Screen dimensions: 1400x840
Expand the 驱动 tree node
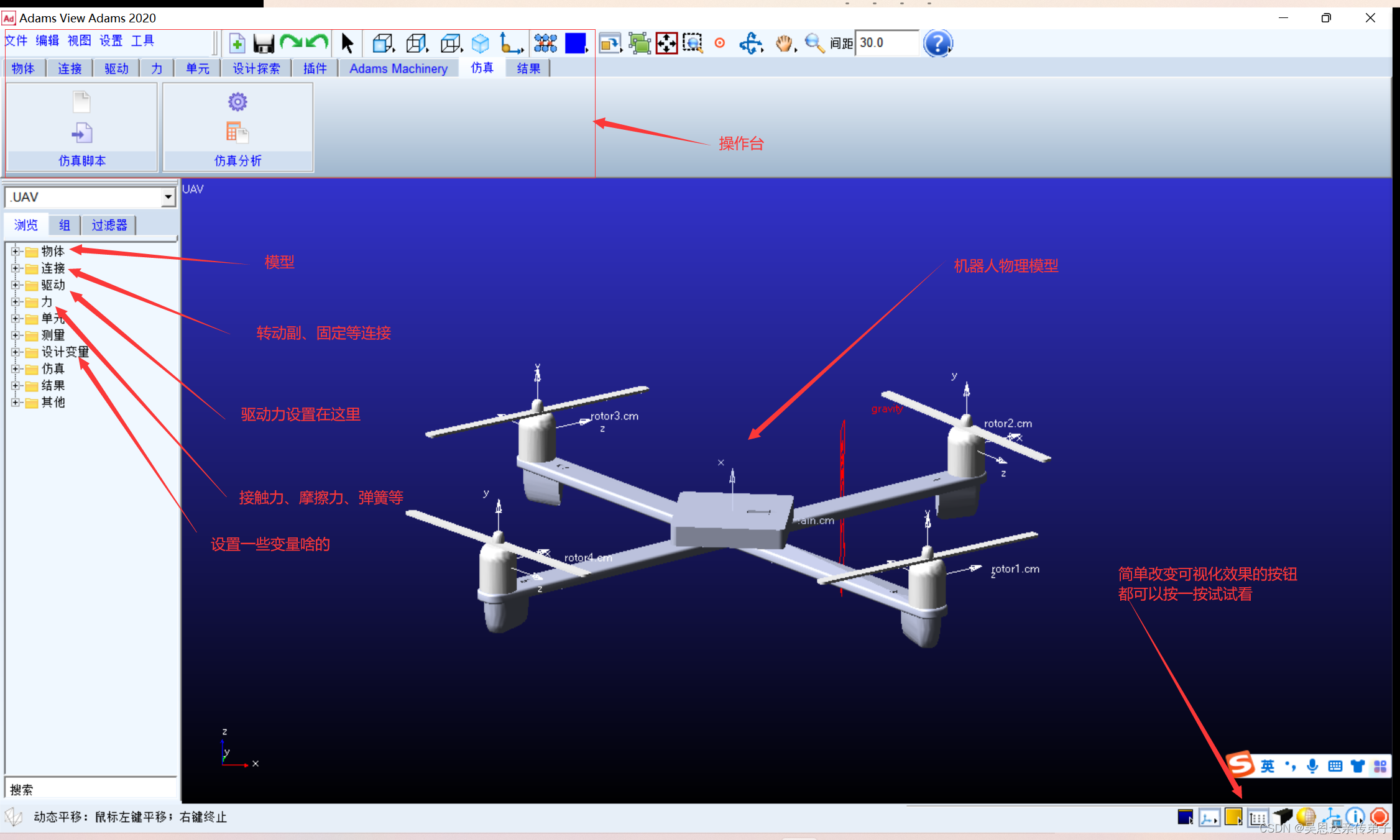pyautogui.click(x=16, y=285)
